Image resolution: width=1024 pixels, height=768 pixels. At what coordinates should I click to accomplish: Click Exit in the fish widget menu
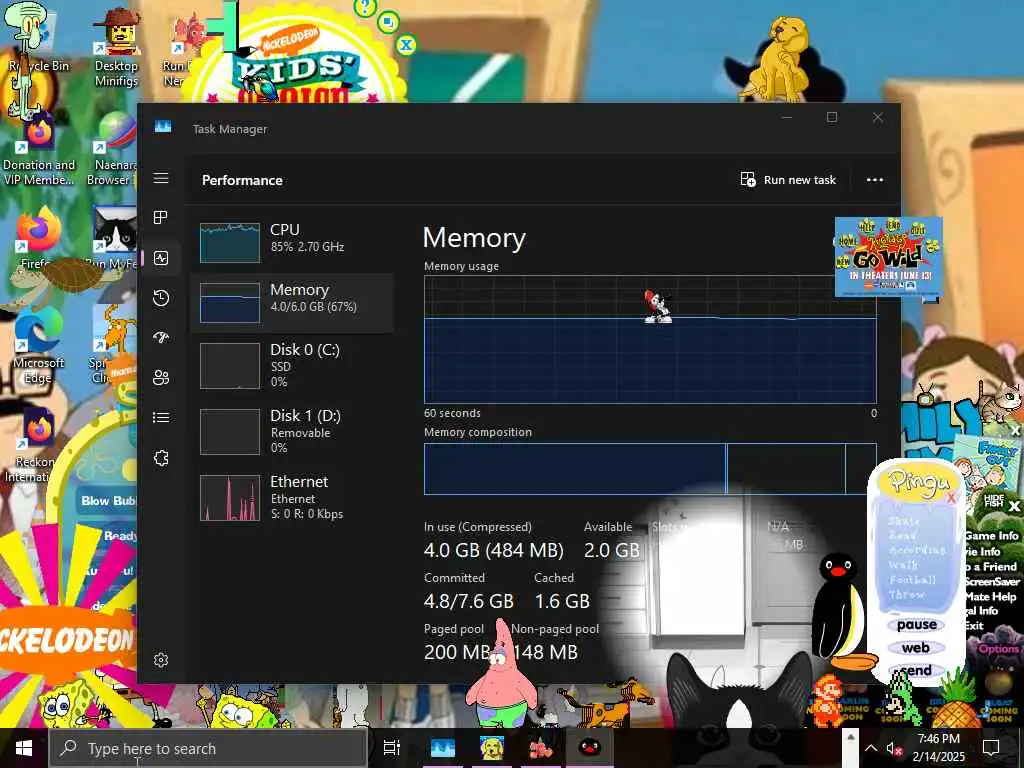[973, 626]
